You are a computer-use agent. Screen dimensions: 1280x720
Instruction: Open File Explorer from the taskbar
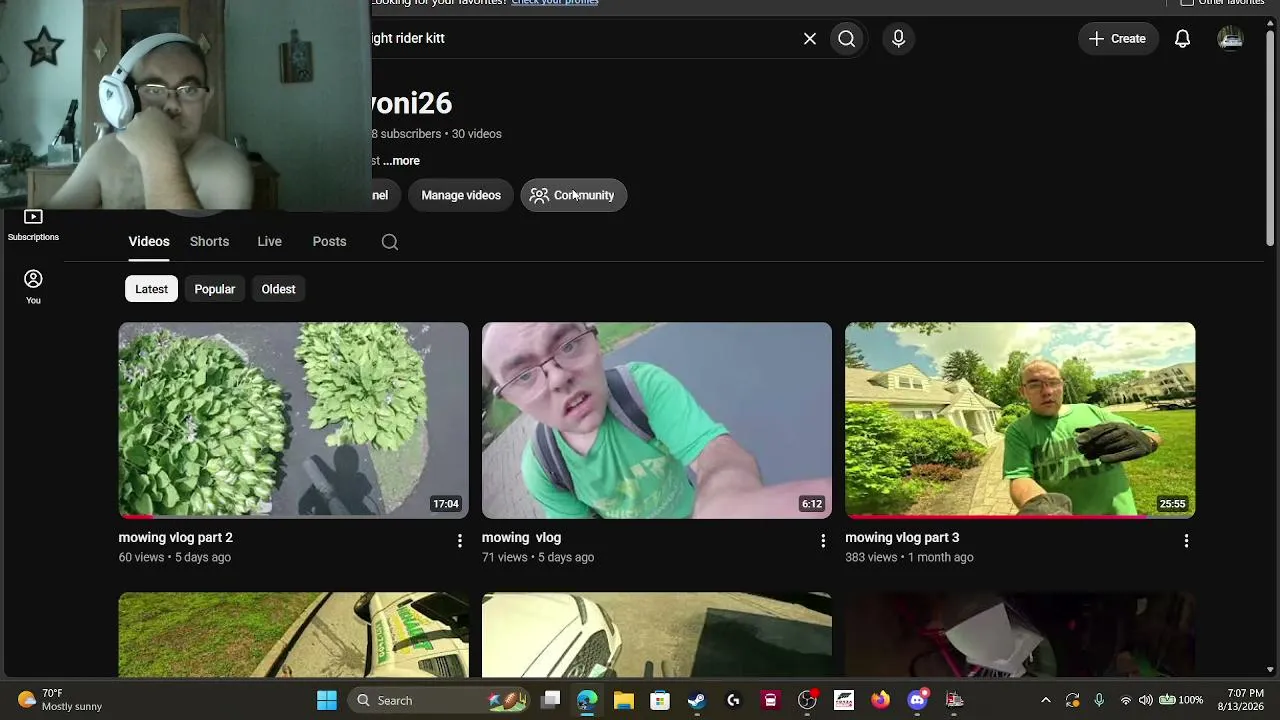point(624,701)
